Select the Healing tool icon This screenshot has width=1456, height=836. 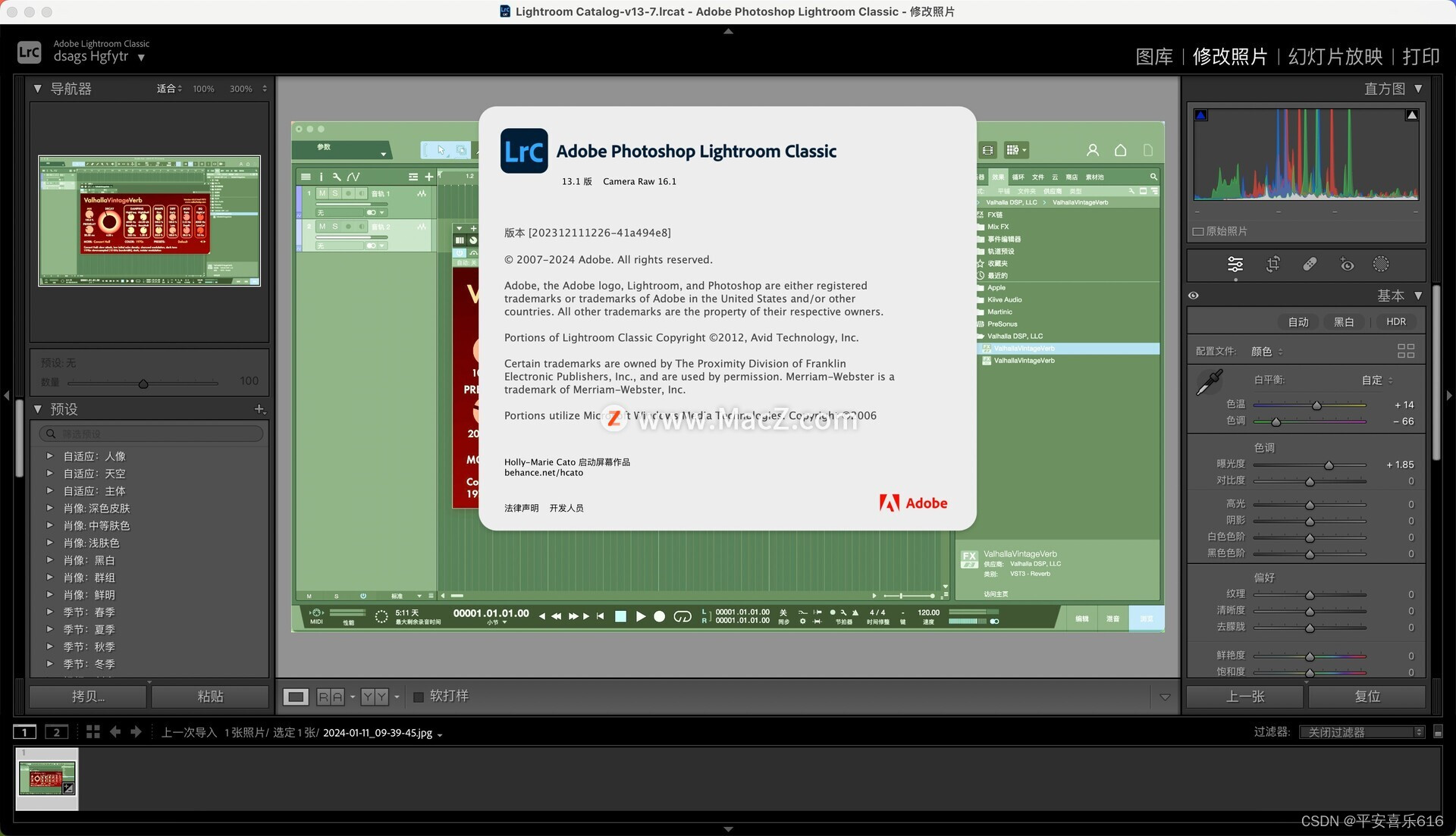click(1310, 264)
